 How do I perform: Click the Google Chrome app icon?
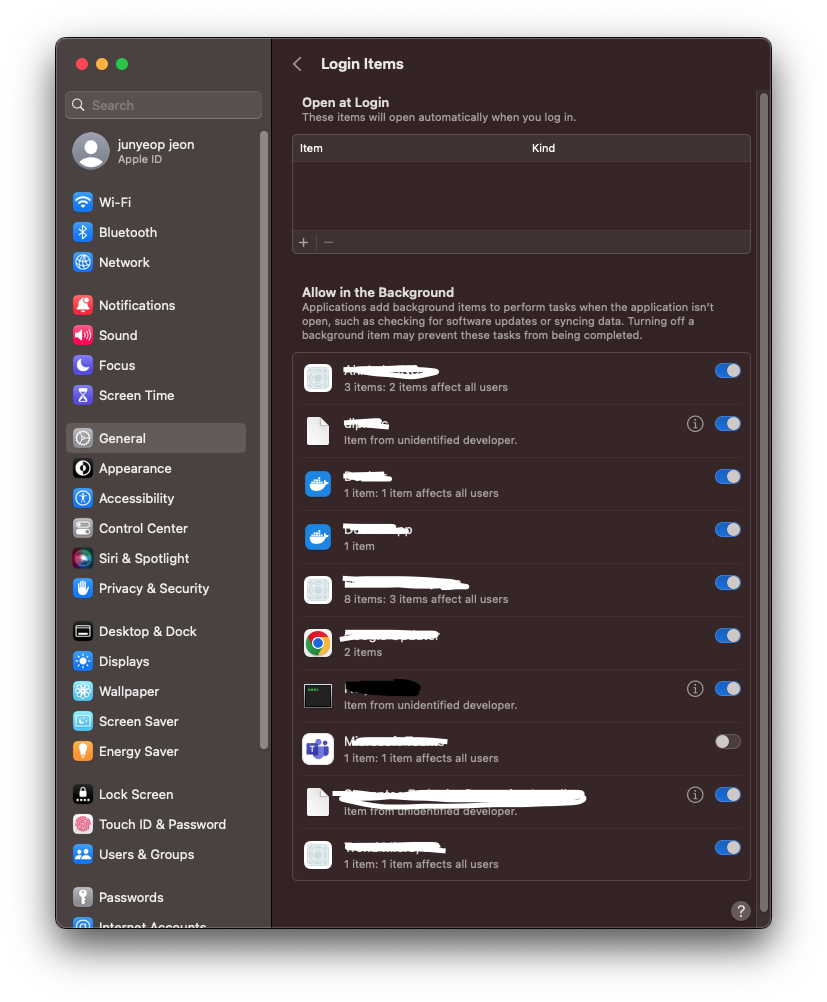[318, 644]
